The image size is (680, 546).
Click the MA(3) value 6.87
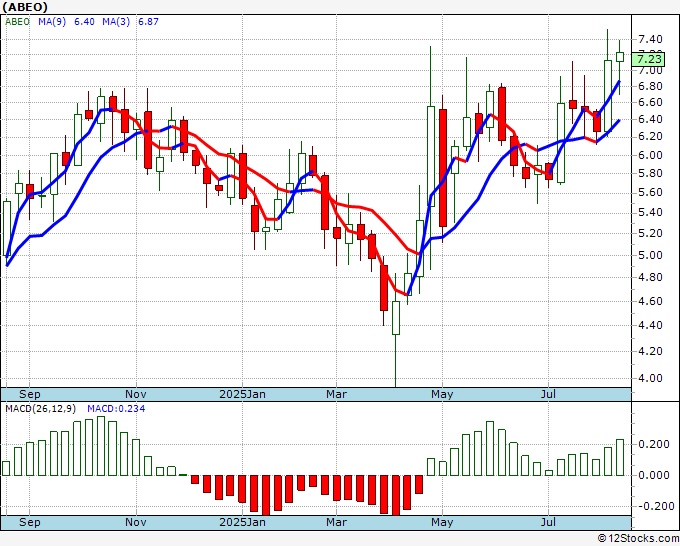(x=148, y=22)
